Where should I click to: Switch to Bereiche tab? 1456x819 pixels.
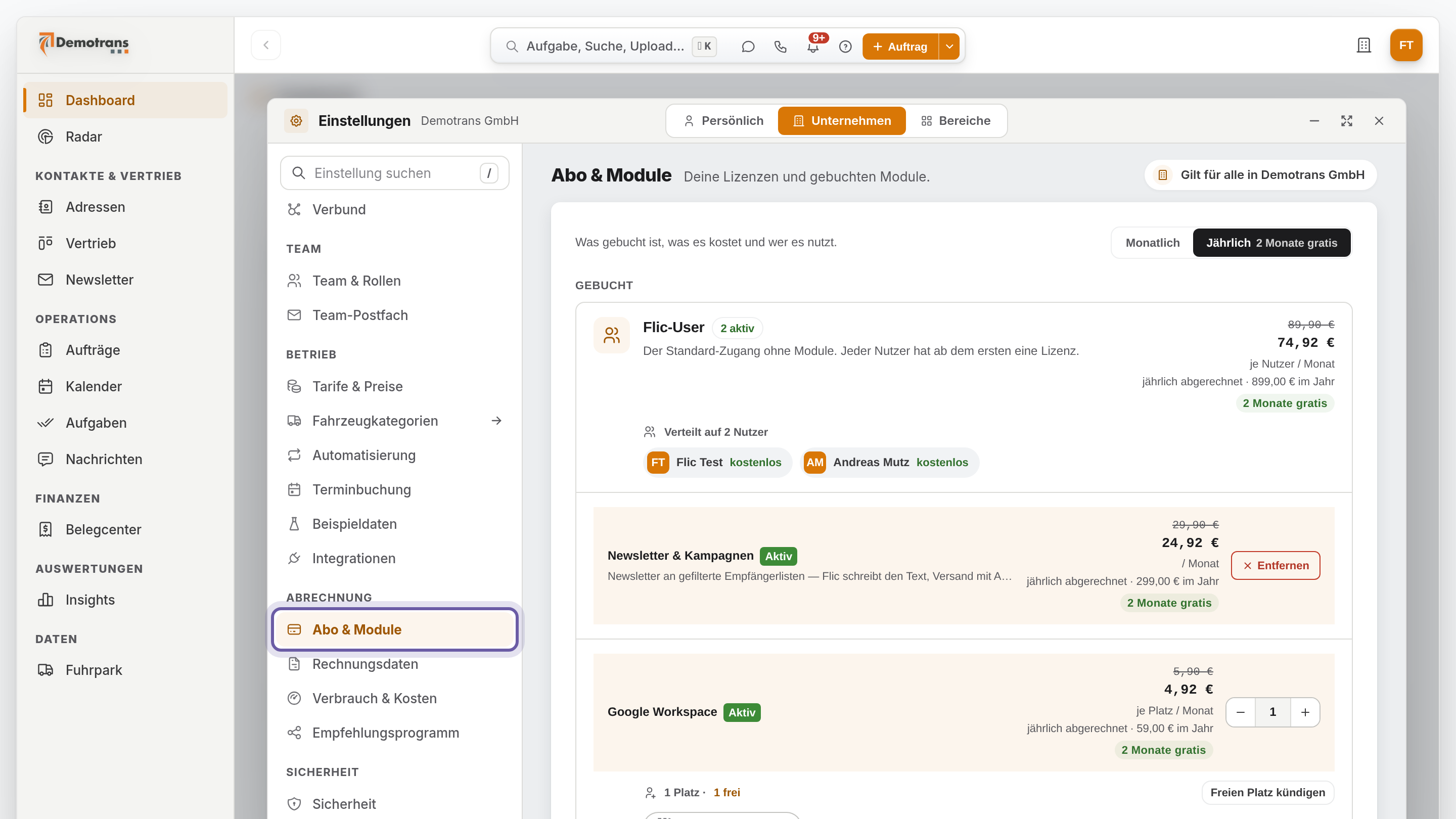click(956, 121)
